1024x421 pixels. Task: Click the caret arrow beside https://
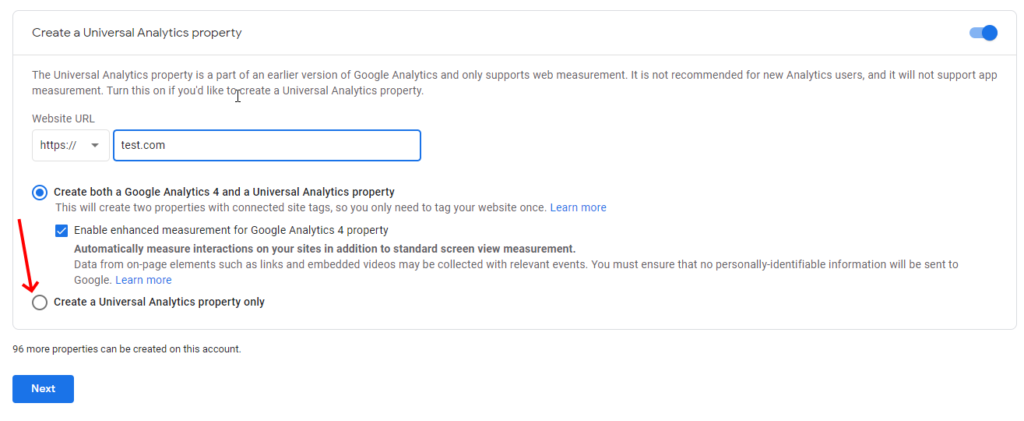click(95, 146)
